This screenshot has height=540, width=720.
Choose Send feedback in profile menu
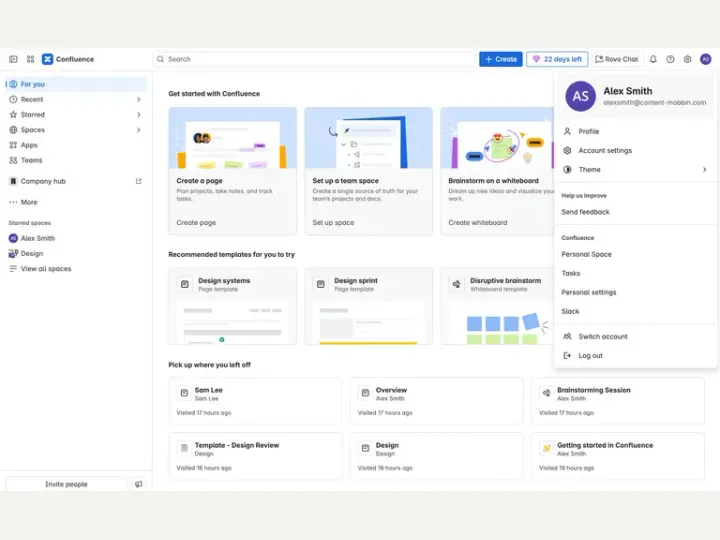[585, 212]
